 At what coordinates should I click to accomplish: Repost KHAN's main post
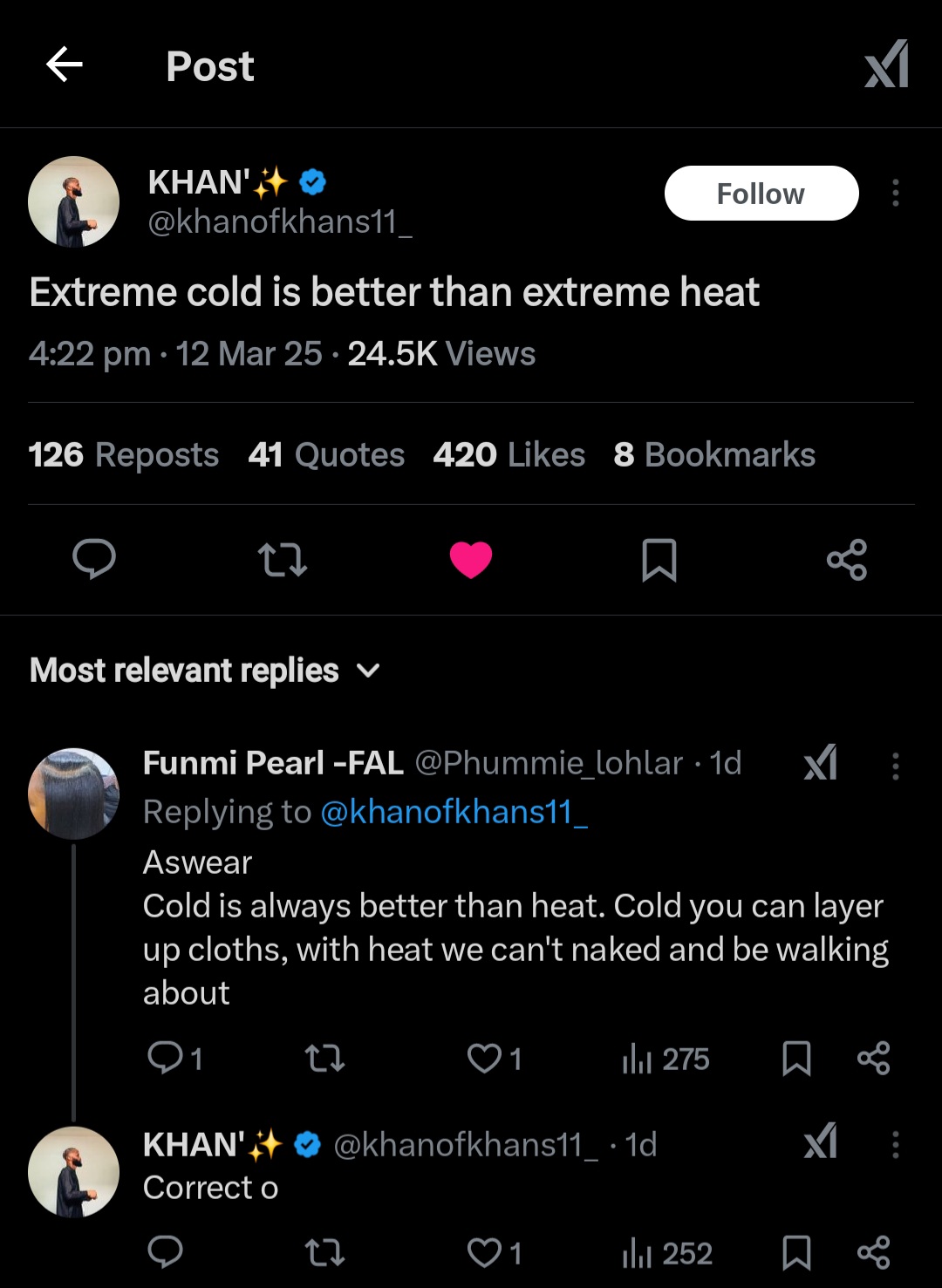point(283,560)
